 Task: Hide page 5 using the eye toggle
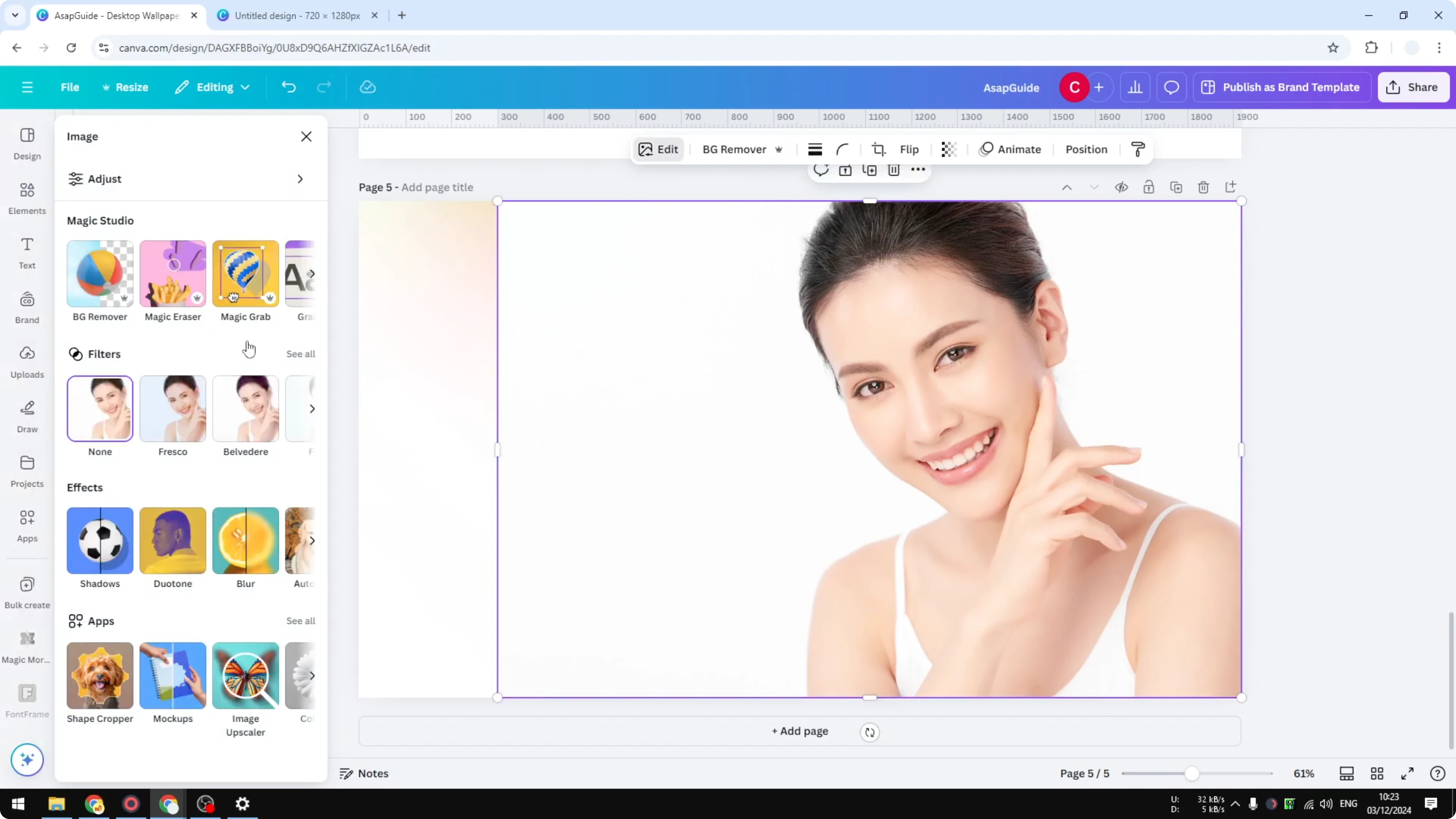point(1121,187)
